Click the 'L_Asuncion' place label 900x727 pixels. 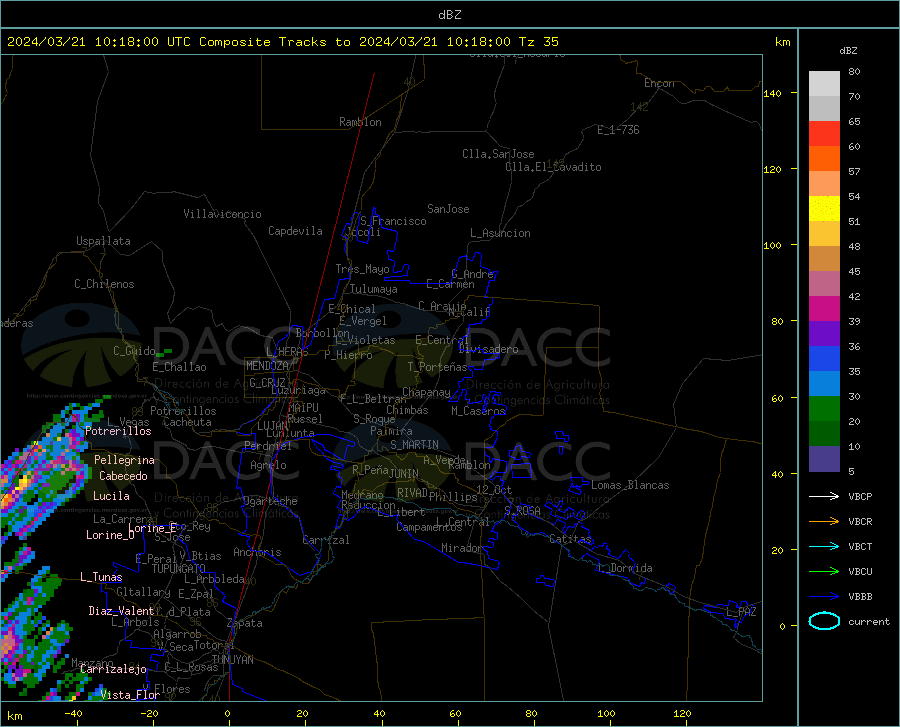(x=500, y=234)
